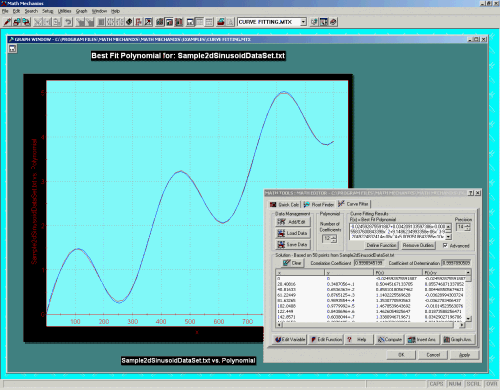The height and width of the screenshot is (390, 500).
Task: Switch to the Root Finder tab
Action: point(319,204)
